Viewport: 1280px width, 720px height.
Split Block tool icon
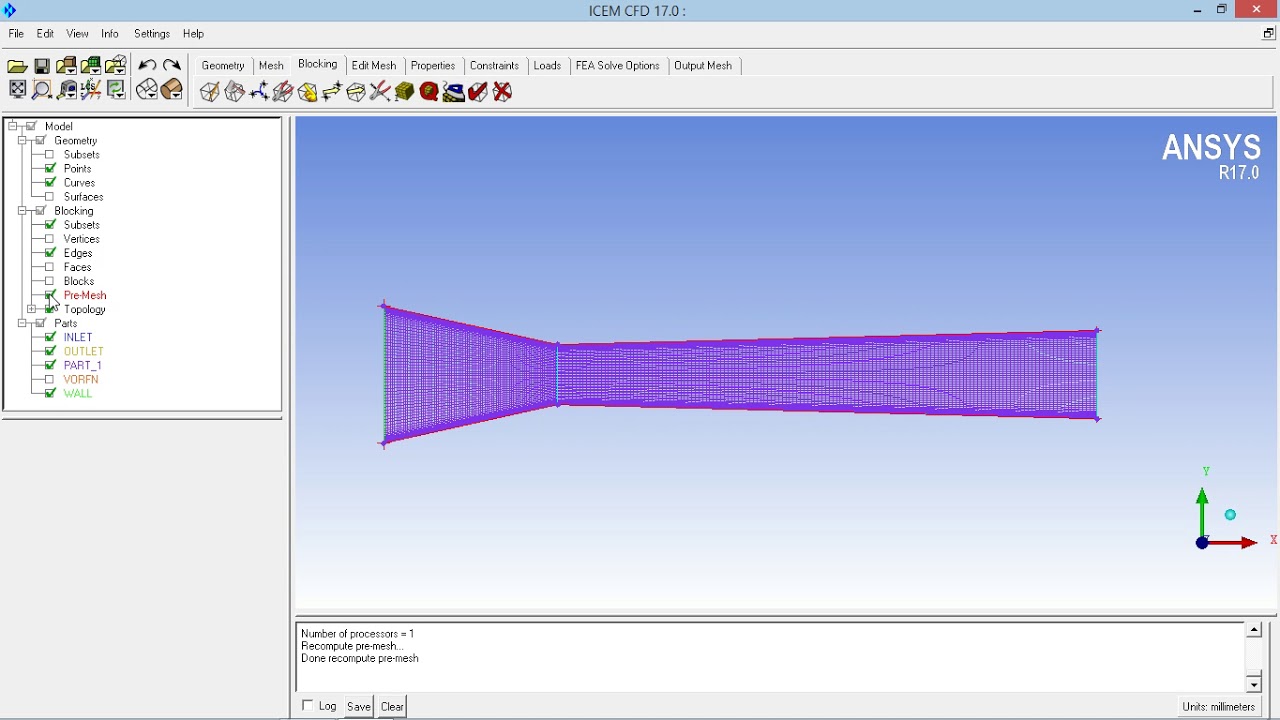pos(234,92)
